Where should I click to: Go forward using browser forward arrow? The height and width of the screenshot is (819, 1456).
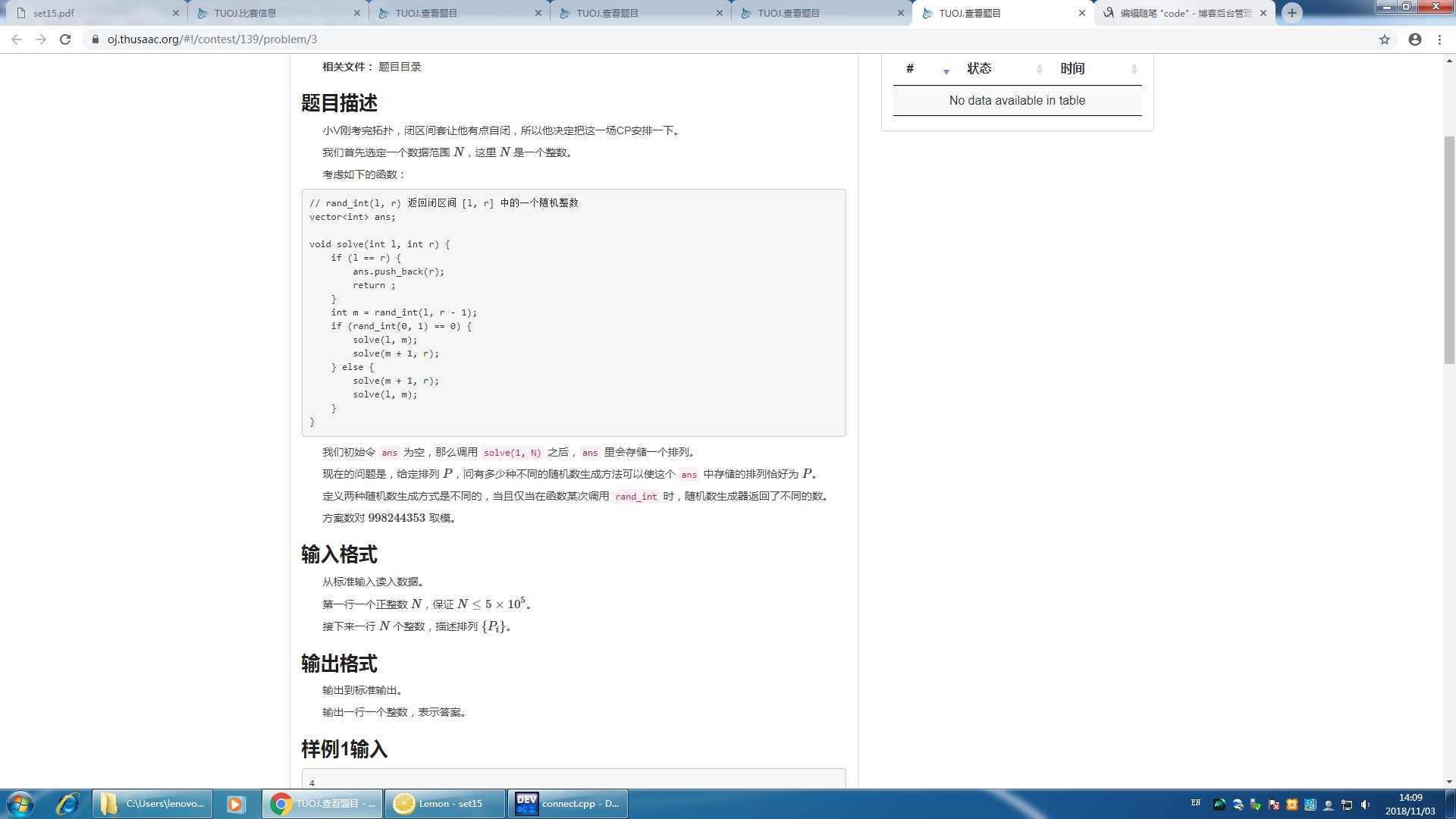pos(41,39)
